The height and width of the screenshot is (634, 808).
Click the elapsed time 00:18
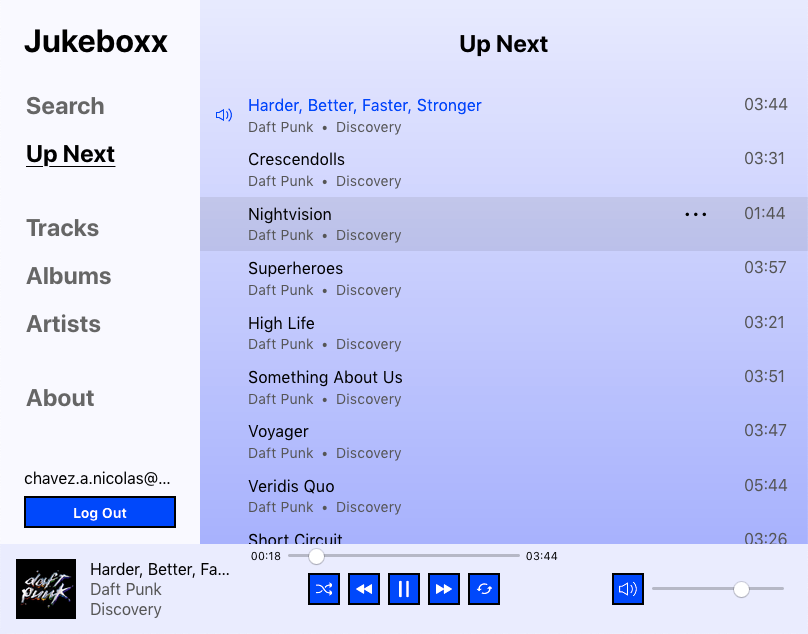click(x=266, y=556)
